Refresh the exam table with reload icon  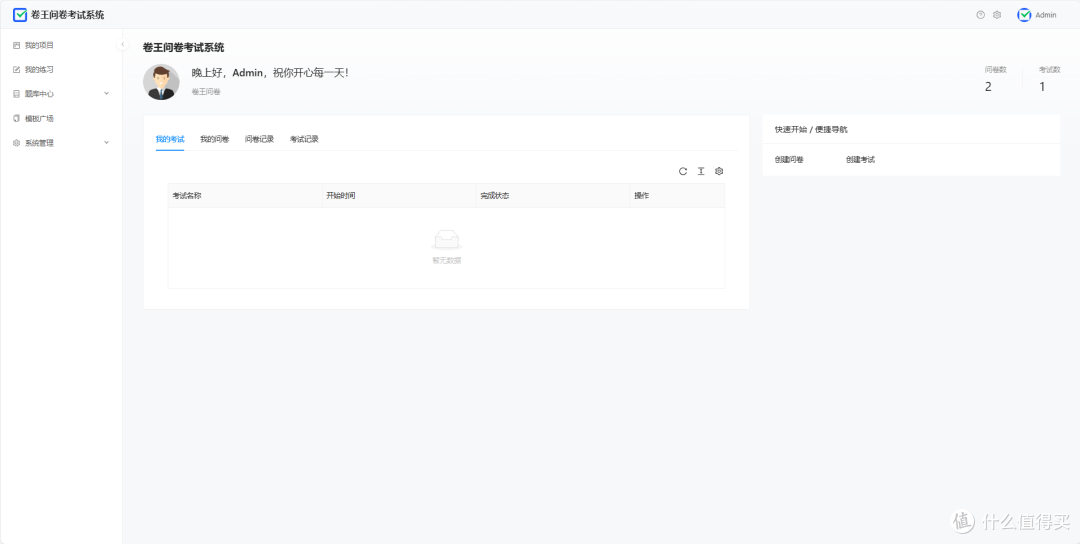tap(683, 171)
